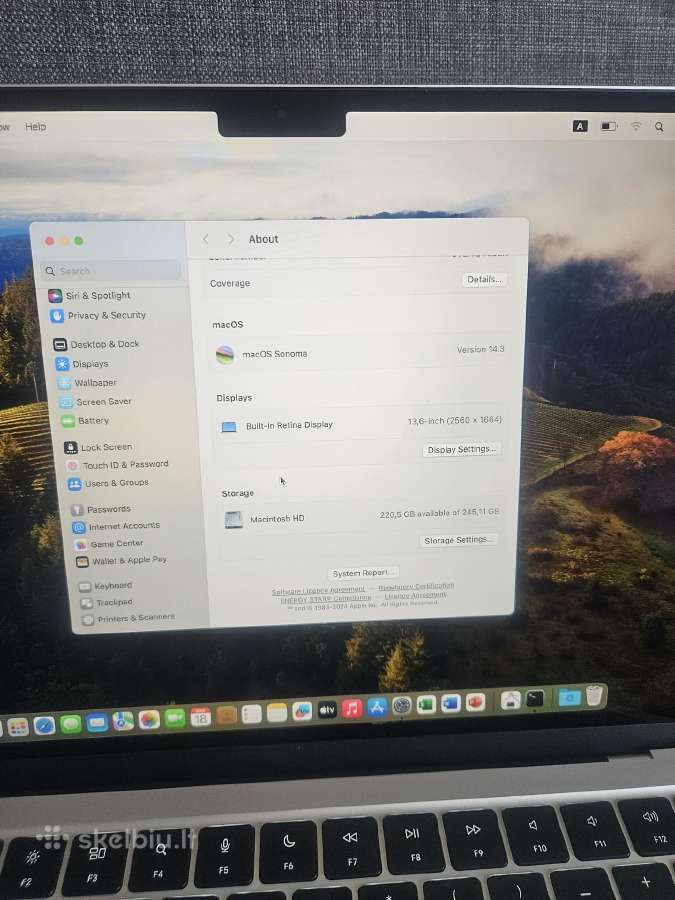Open Spotlight search in menu bar
This screenshot has height=900, width=675.
(x=660, y=126)
